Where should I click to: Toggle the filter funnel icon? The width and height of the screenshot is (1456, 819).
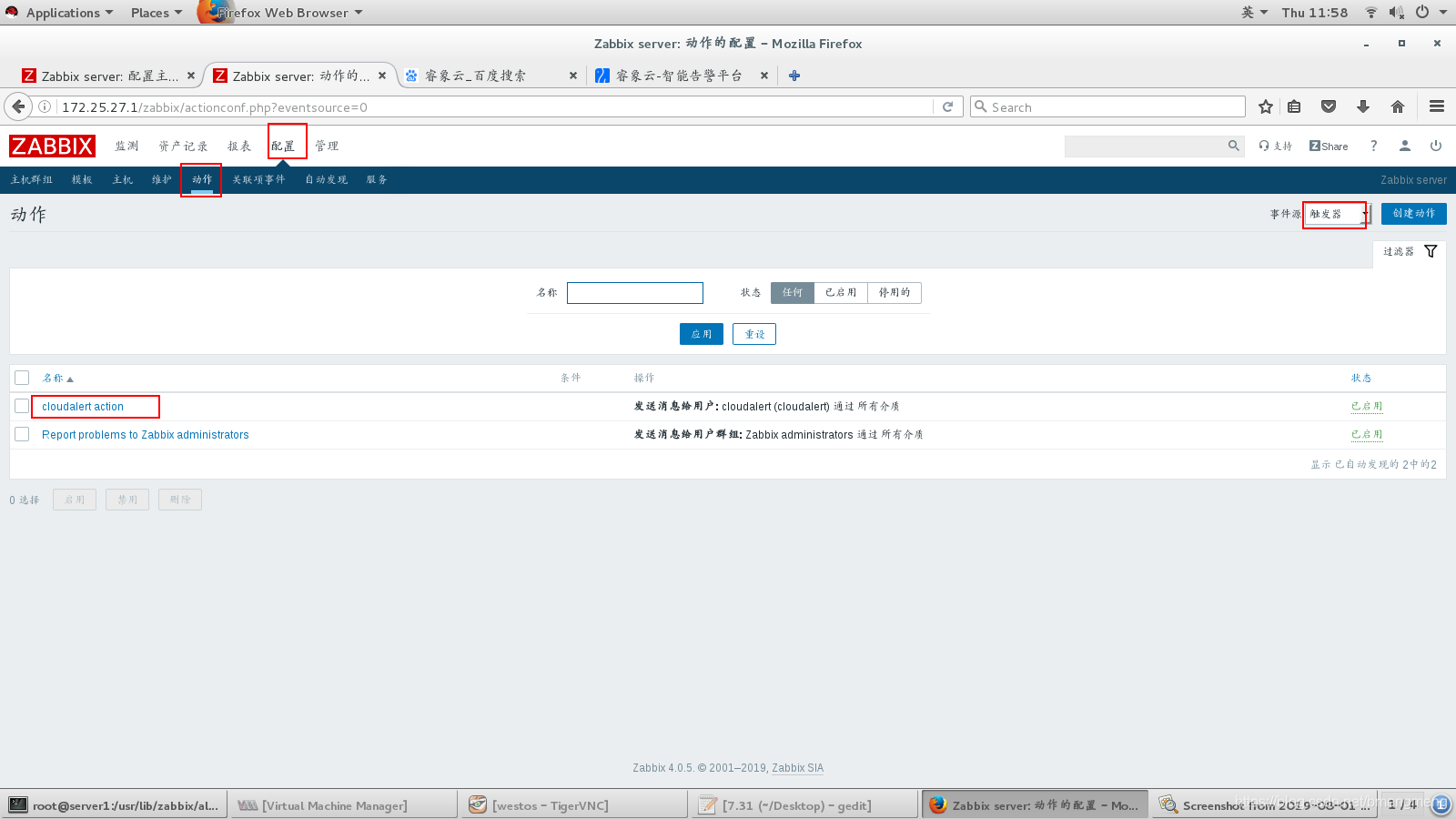tap(1431, 251)
